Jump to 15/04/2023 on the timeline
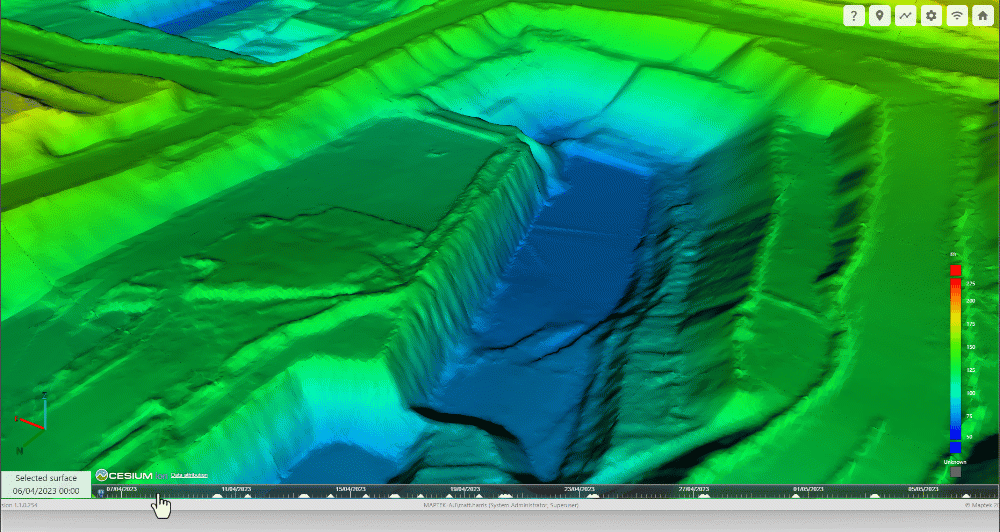This screenshot has width=1000, height=532. pyautogui.click(x=350, y=489)
